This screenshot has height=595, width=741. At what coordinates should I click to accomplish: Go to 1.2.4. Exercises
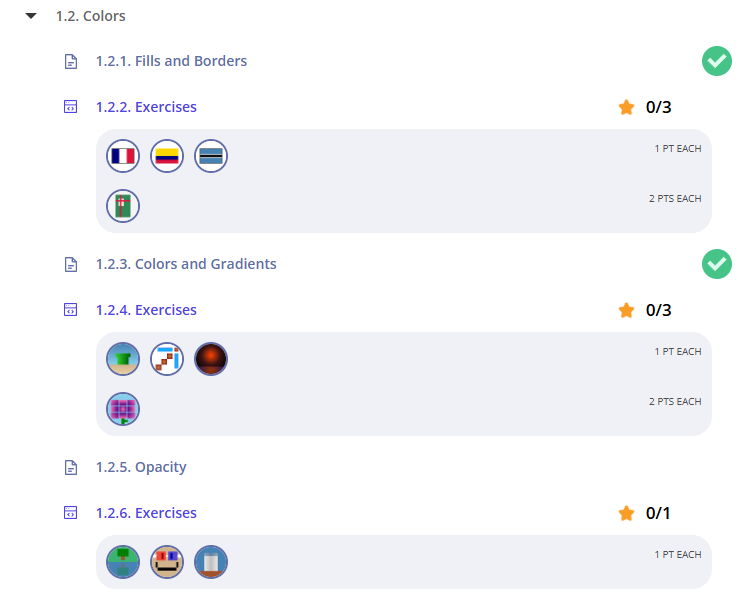pos(146,310)
